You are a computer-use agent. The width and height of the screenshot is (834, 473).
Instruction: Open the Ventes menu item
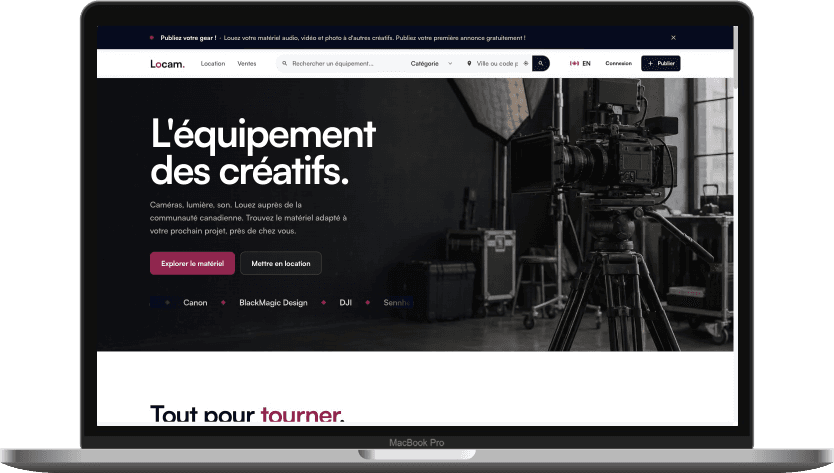click(x=247, y=63)
